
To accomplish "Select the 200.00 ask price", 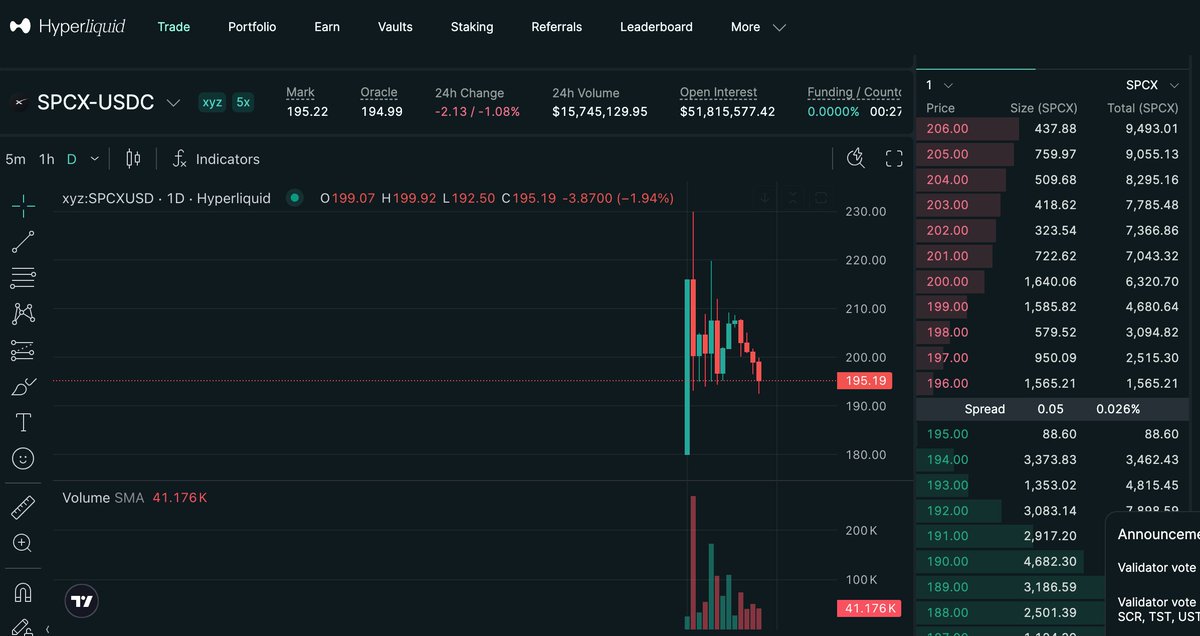I will [947, 282].
